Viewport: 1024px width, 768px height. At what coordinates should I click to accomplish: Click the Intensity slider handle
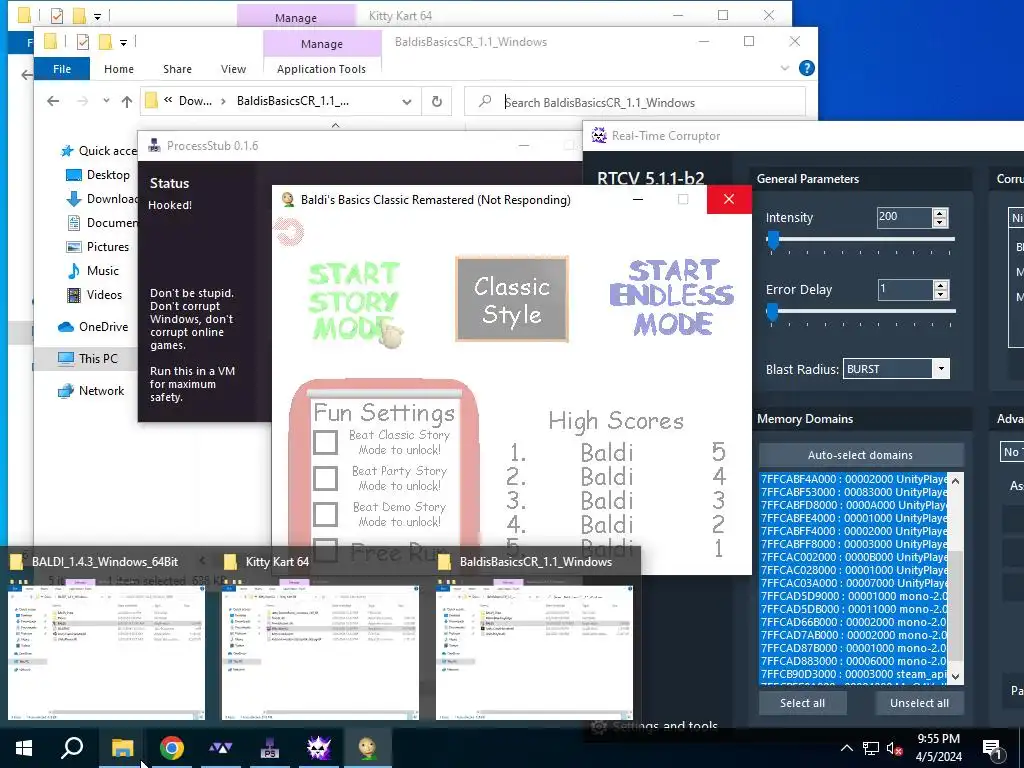click(773, 240)
